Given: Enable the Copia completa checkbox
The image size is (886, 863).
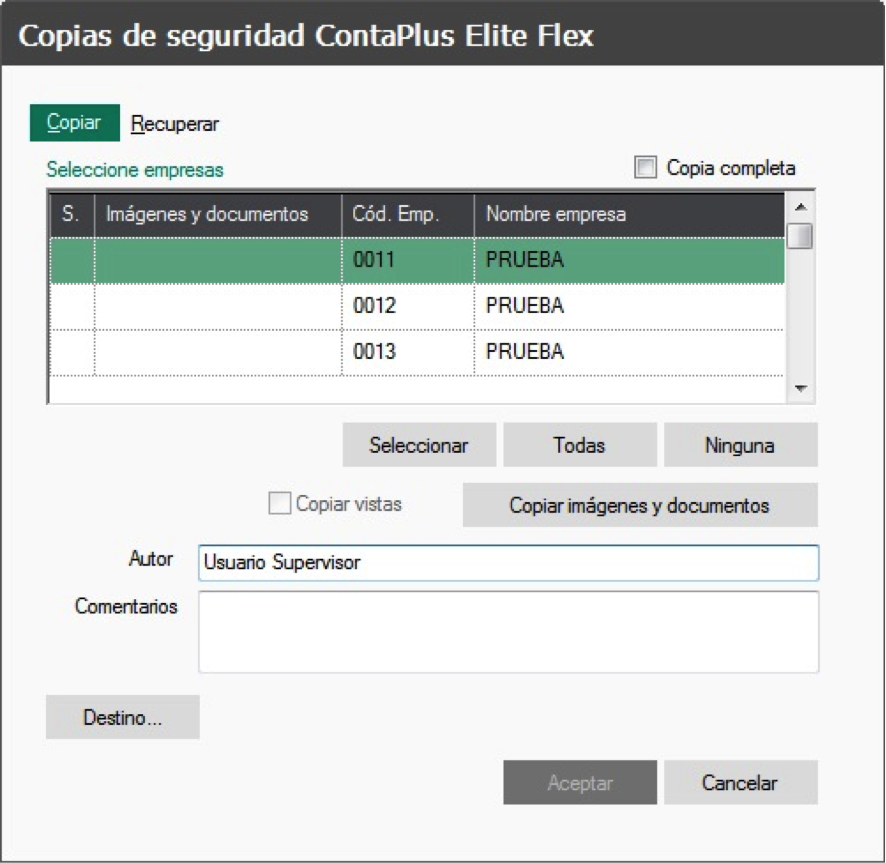Looking at the screenshot, I should pos(645,167).
